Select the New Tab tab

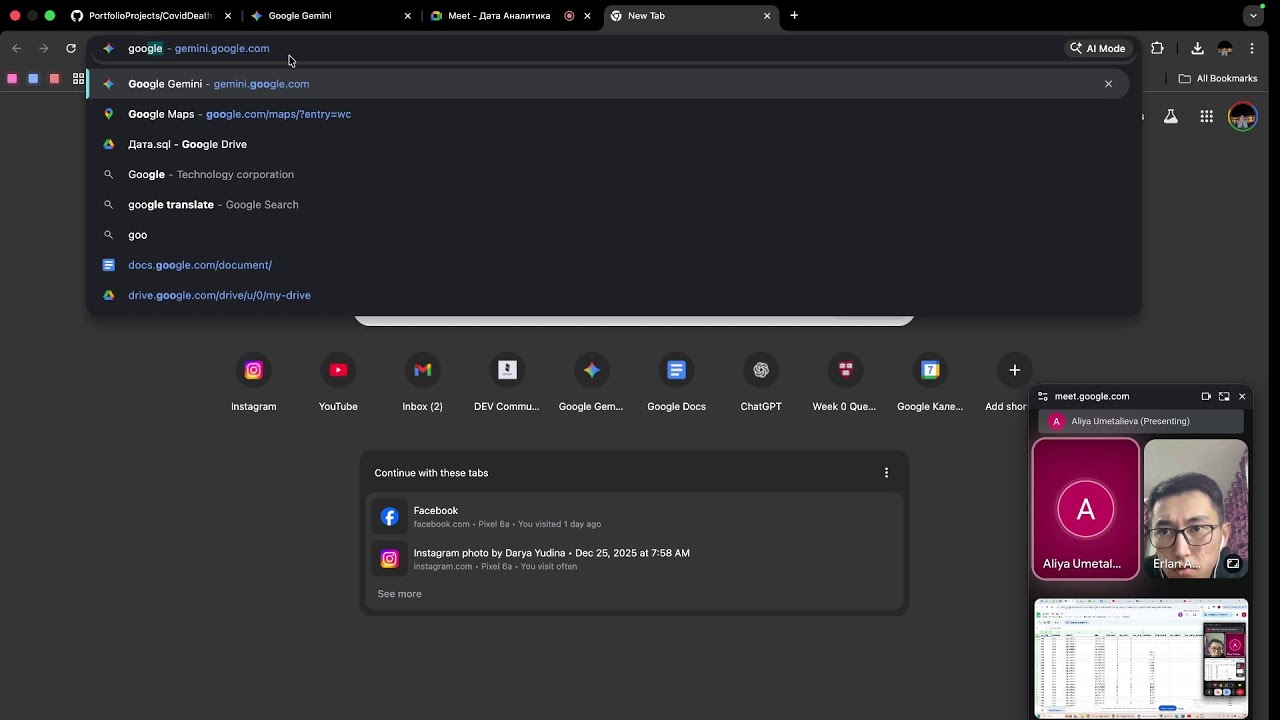pyautogui.click(x=690, y=16)
